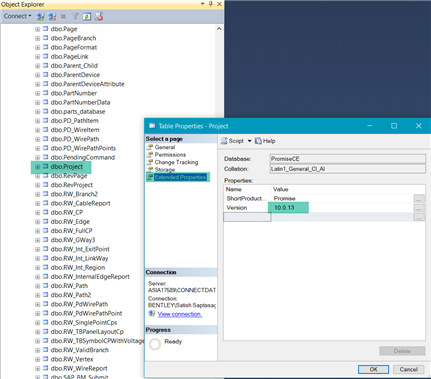Toggle the Object Explorer auto-hide pin
Screen dimensions: 431x379
211,4
